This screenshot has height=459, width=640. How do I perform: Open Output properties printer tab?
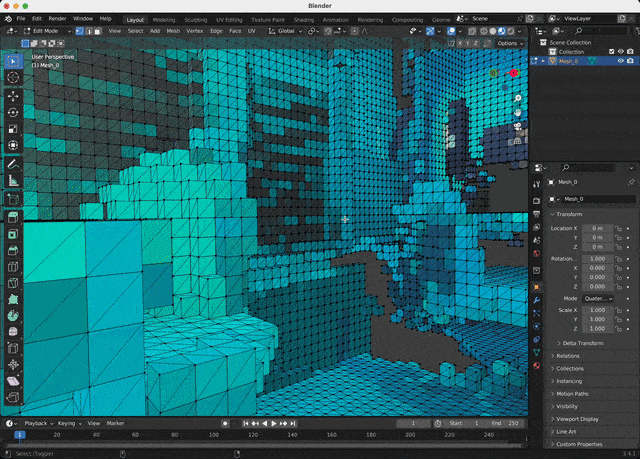[x=536, y=214]
